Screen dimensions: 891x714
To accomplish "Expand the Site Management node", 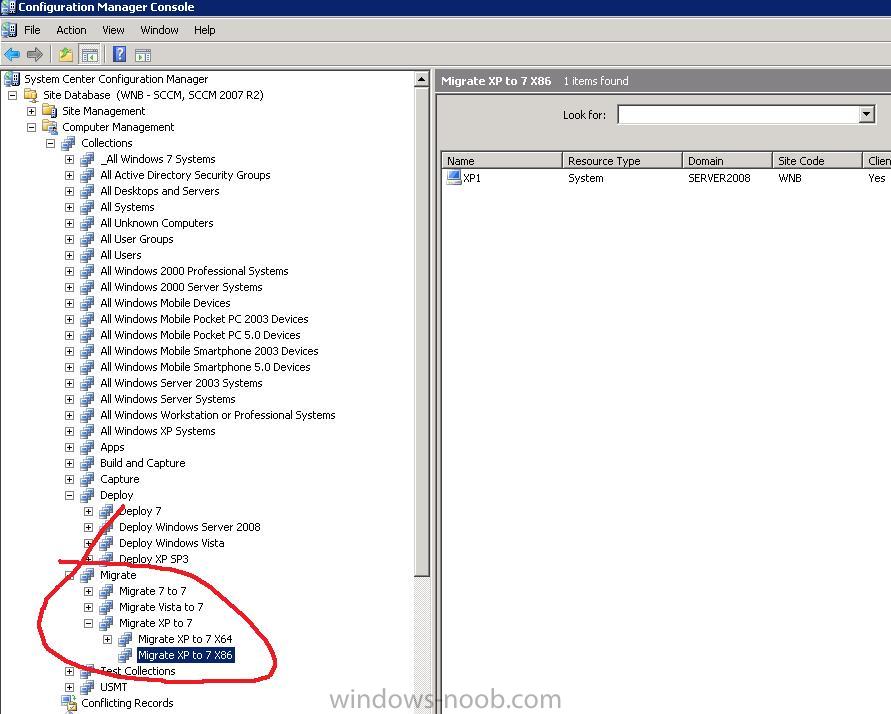I will coord(31,111).
